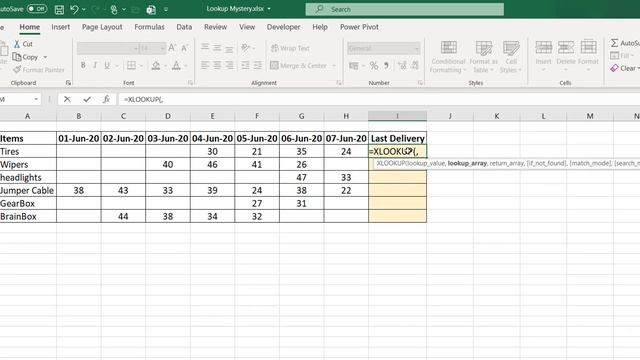Screen dimensions: 640x360
Task: Click the Decrease Font Size icon
Action: [x=184, y=48]
